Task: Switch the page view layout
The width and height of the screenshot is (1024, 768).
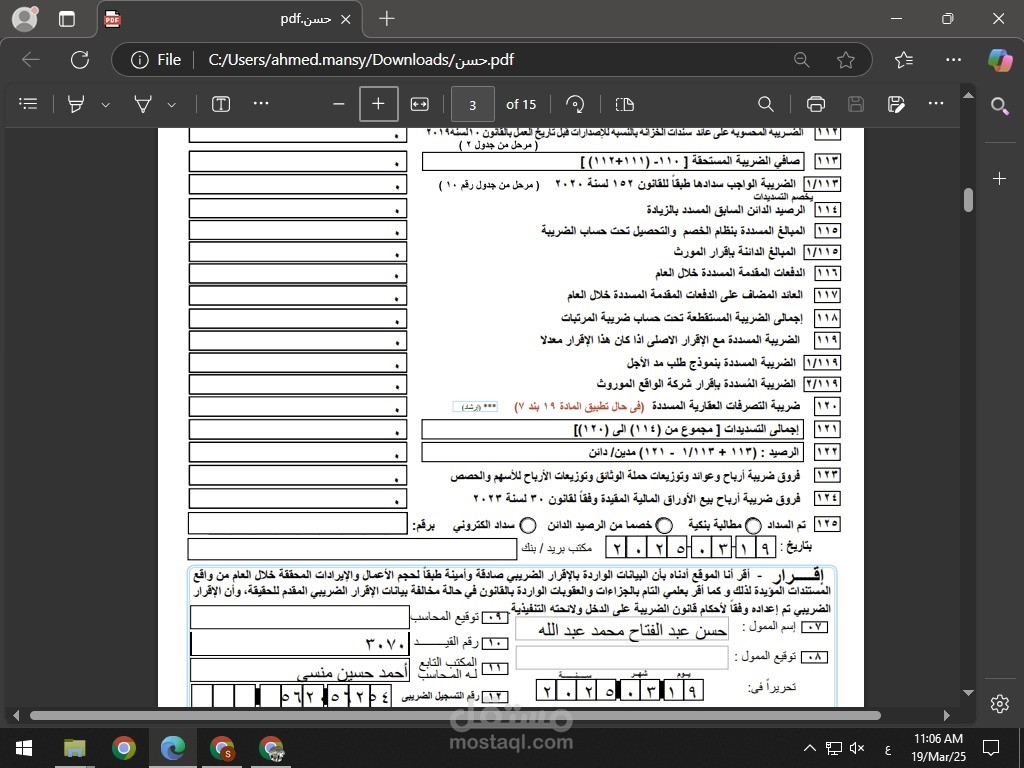Action: (625, 104)
